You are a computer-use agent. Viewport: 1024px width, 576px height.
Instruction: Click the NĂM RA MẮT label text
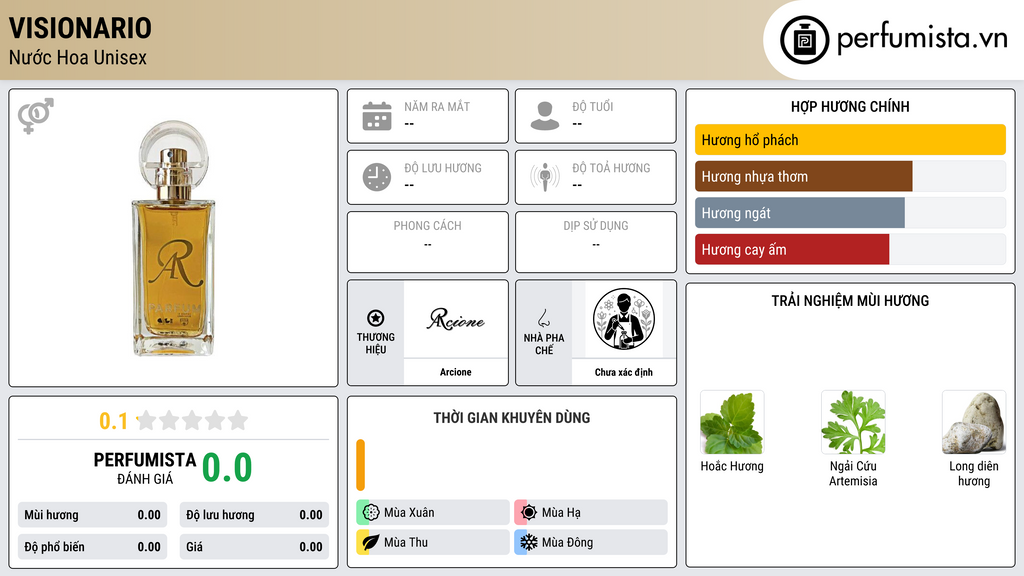coord(437,106)
